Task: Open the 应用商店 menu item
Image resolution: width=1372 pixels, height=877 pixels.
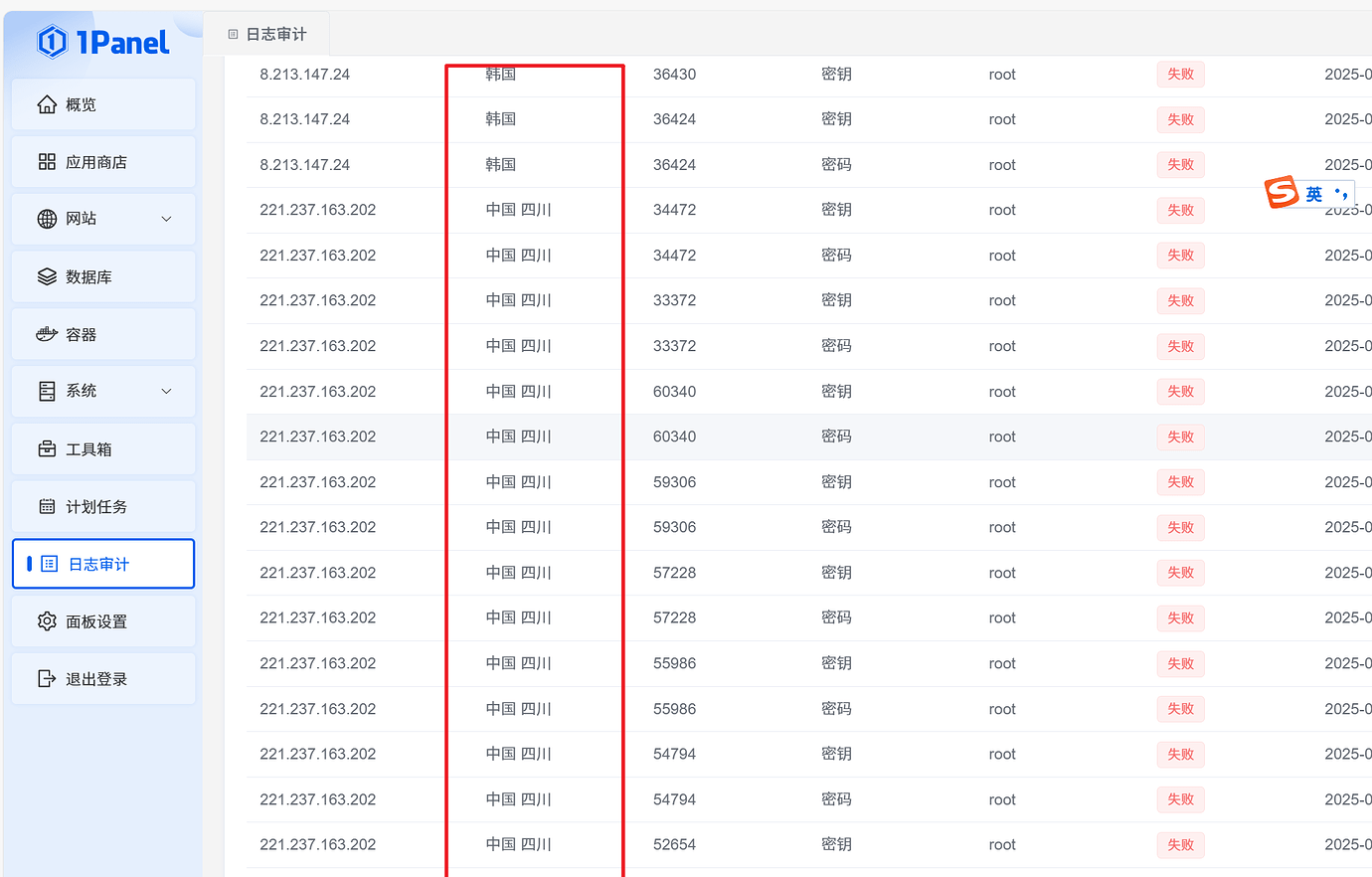Action: click(x=103, y=162)
